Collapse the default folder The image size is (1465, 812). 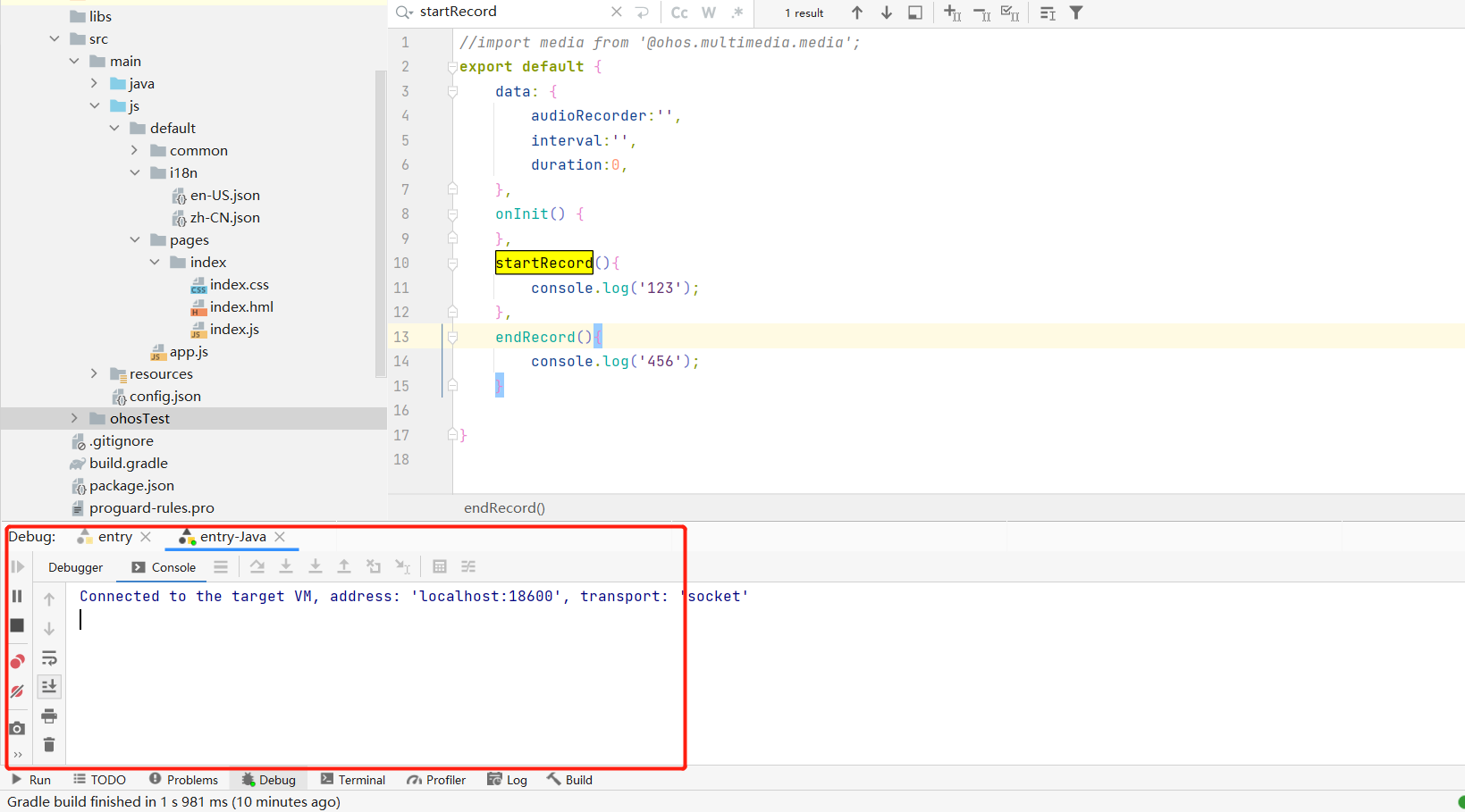pyautogui.click(x=114, y=128)
